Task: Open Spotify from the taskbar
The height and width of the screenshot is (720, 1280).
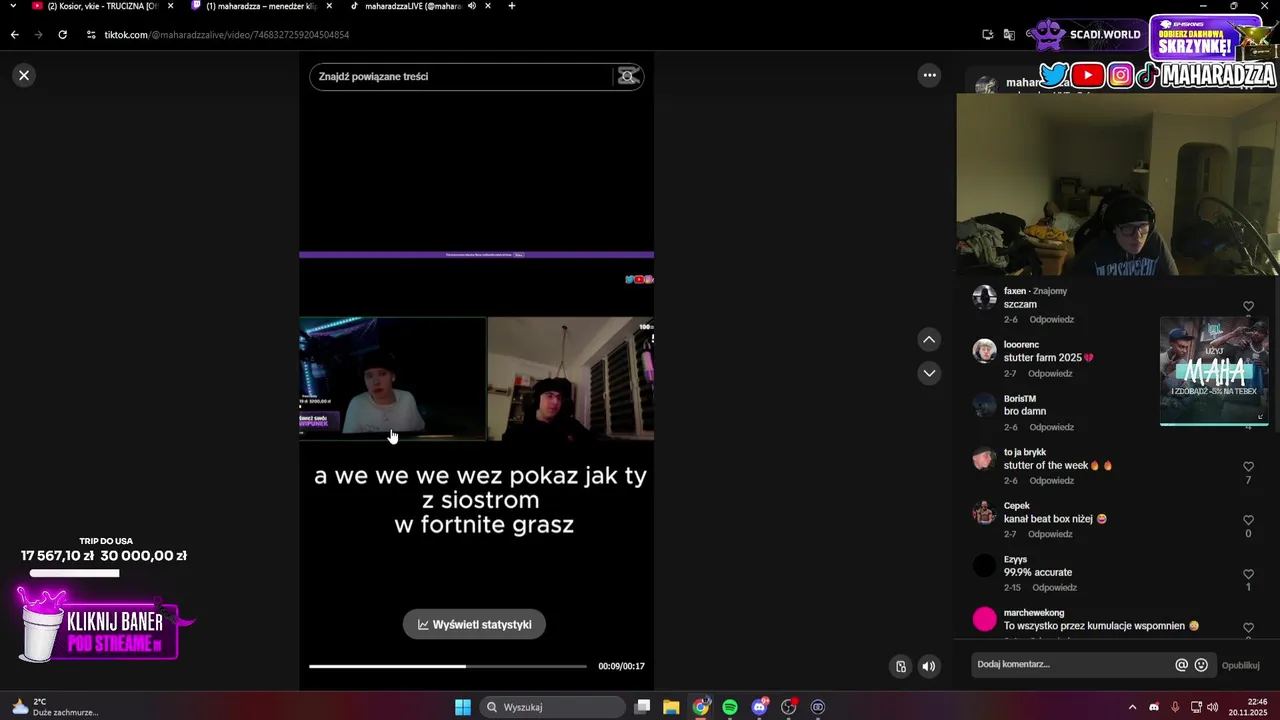Action: 730,707
